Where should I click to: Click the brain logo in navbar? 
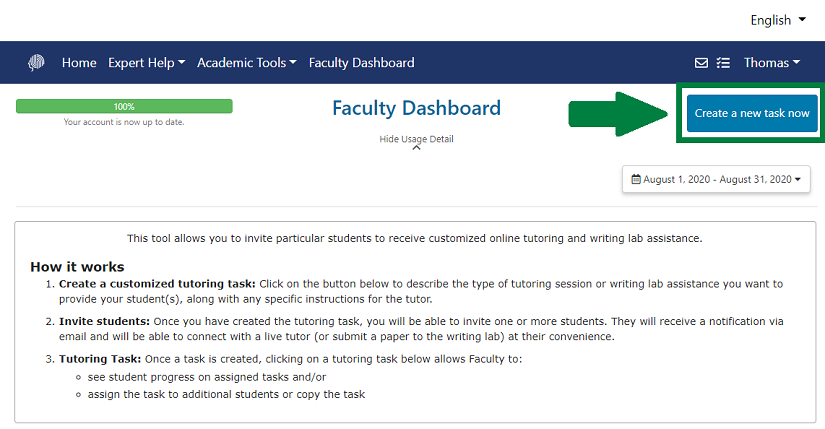tap(36, 63)
